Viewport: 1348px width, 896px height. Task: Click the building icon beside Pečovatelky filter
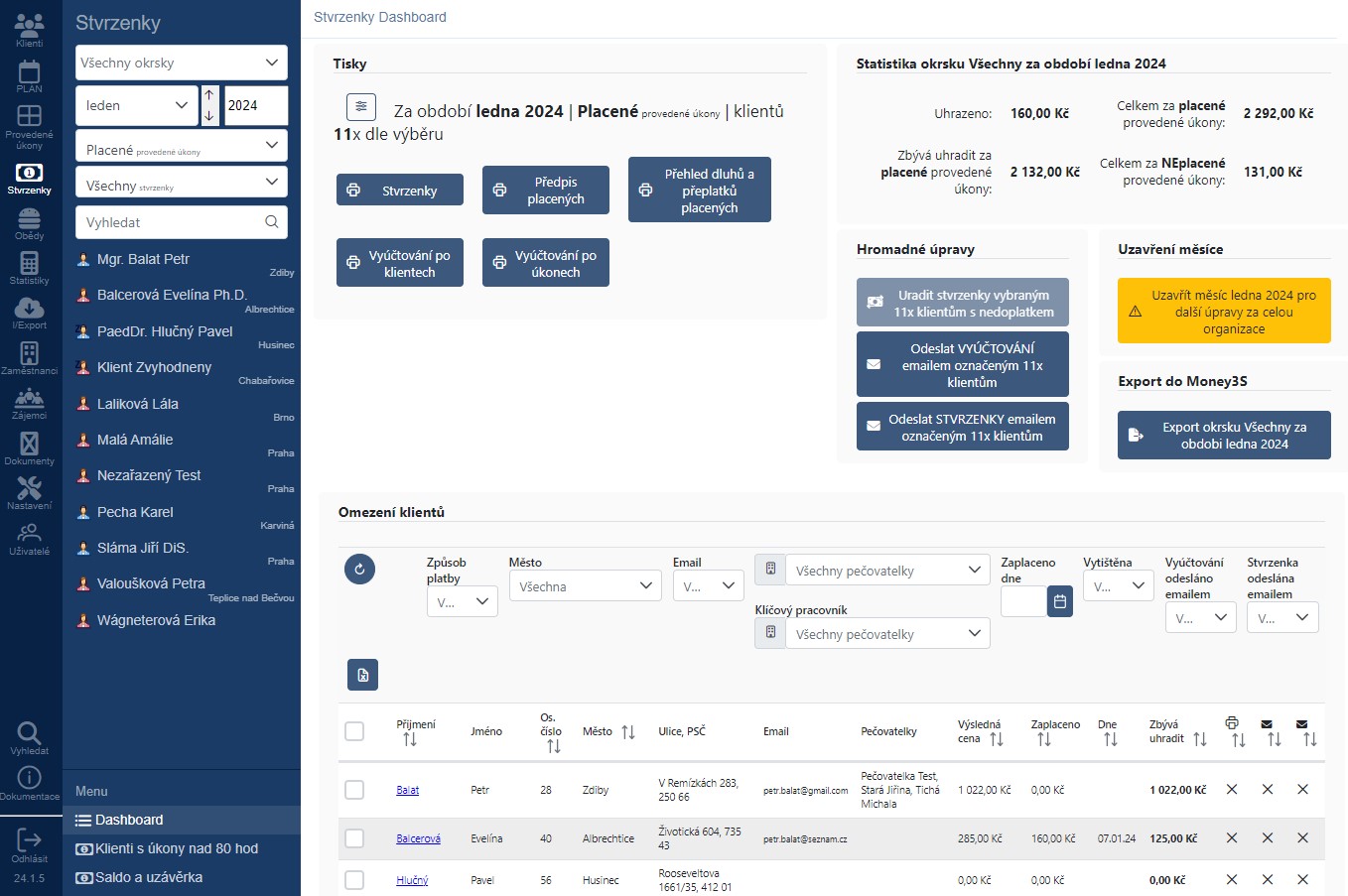(x=770, y=570)
